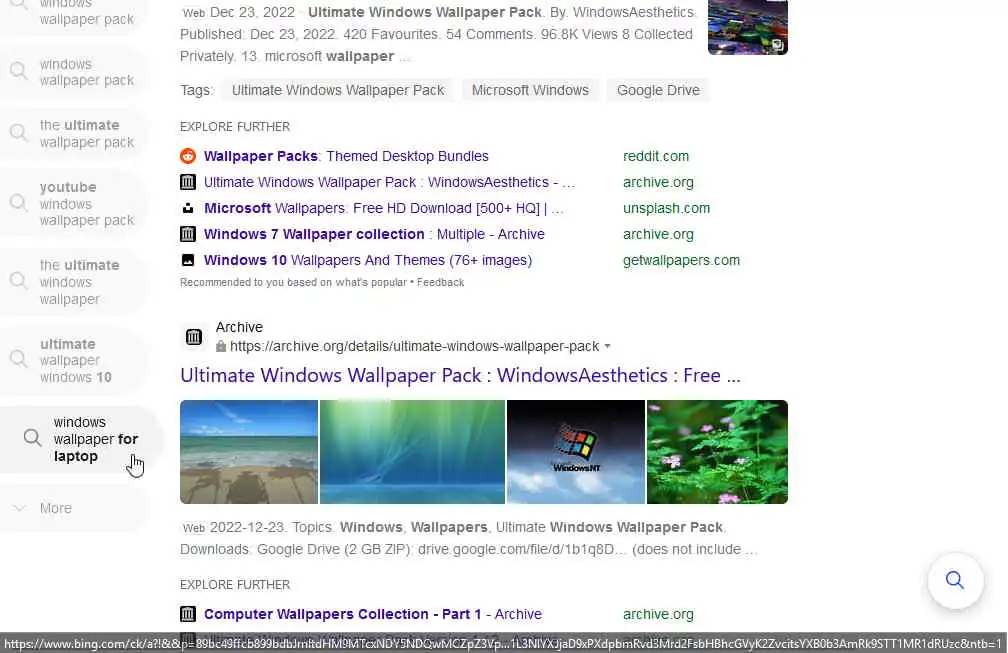This screenshot has width=1008, height=653.
Task: Click getwallpapers.com domain text
Action: tap(681, 260)
